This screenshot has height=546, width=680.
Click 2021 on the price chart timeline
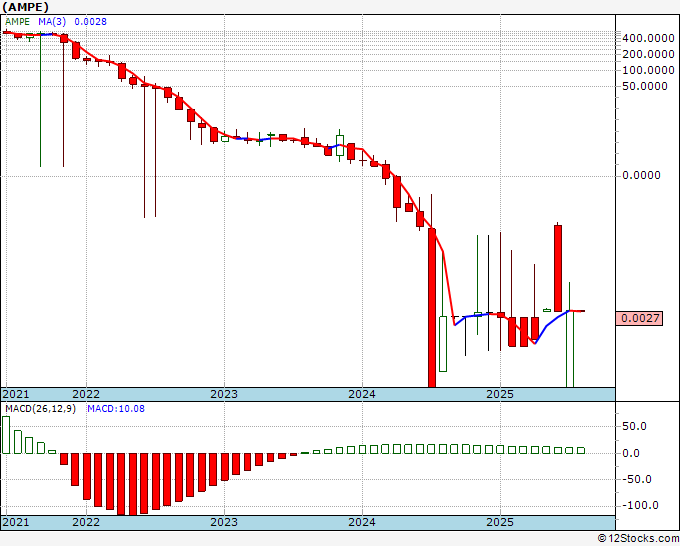(x=16, y=394)
